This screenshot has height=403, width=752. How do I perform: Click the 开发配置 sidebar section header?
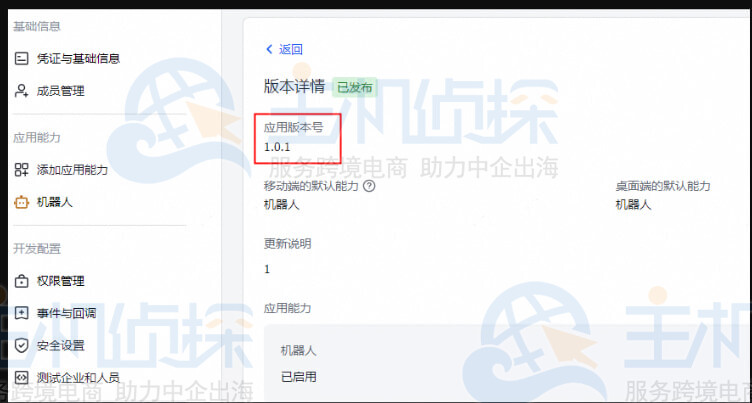coord(37,249)
